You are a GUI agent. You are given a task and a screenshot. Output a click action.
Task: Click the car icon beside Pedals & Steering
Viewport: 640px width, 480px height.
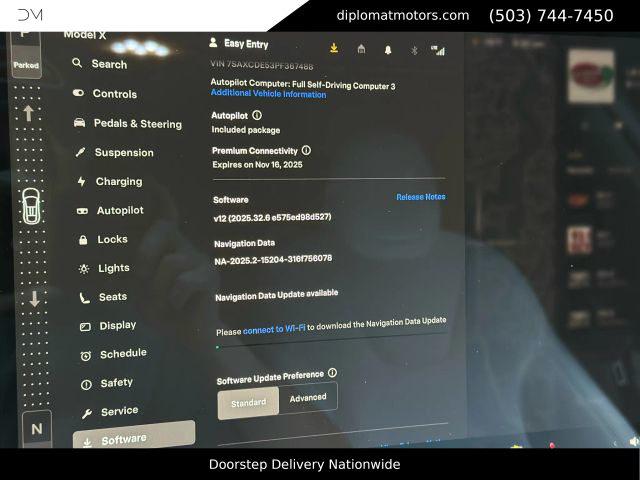tap(79, 122)
